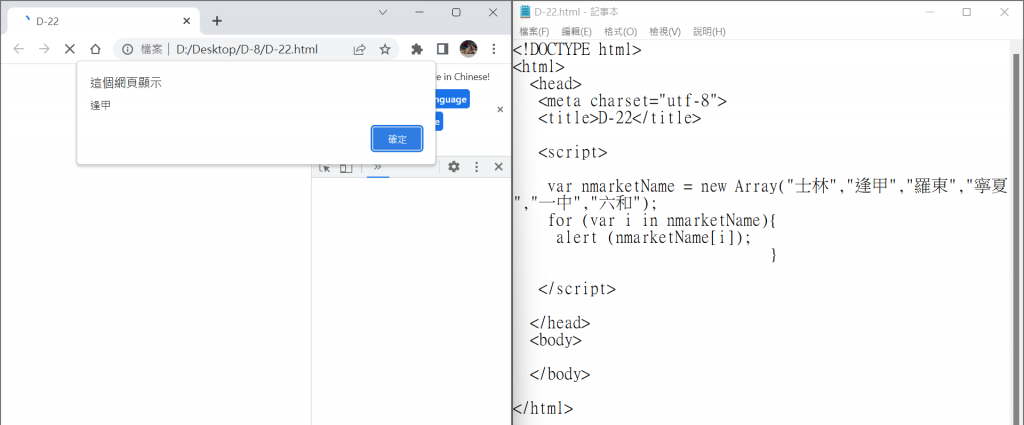
Task: Dismiss the DevTools language banner
Action: pyautogui.click(x=500, y=110)
